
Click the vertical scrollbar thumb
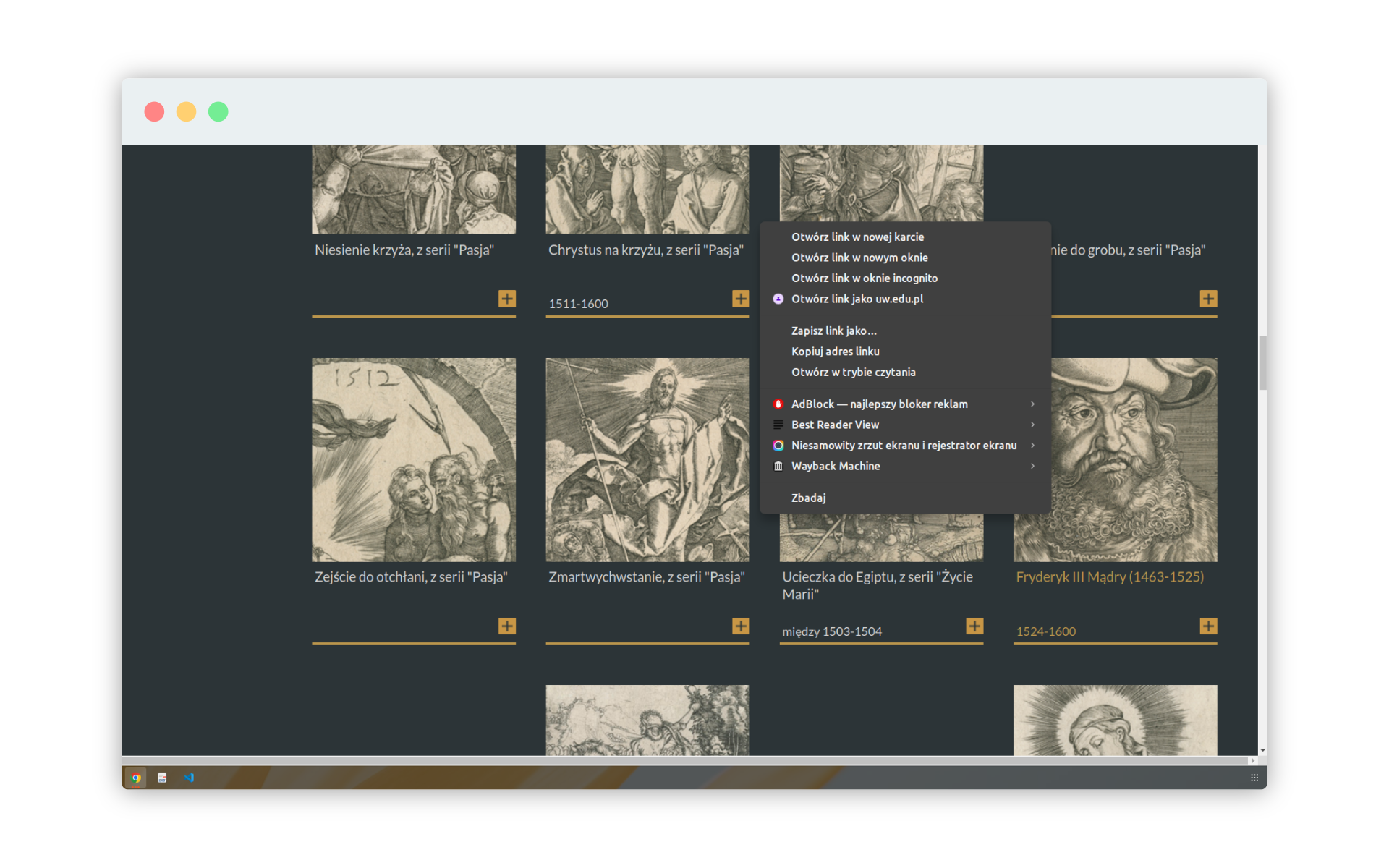[x=1262, y=363]
